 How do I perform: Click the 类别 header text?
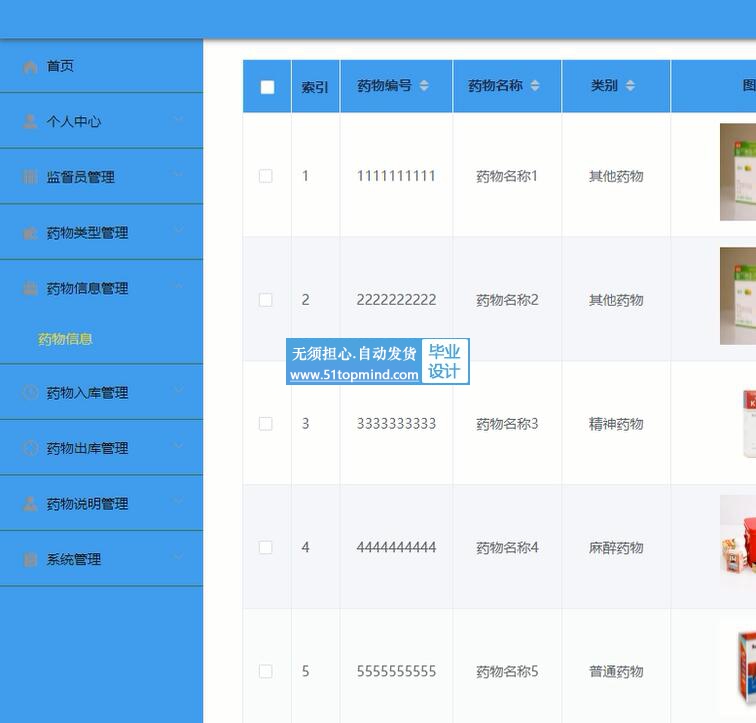(605, 86)
